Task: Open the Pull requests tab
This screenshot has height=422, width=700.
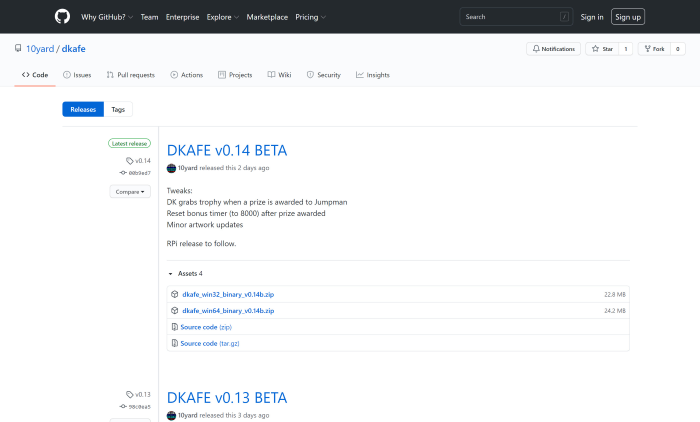Action: [130, 75]
